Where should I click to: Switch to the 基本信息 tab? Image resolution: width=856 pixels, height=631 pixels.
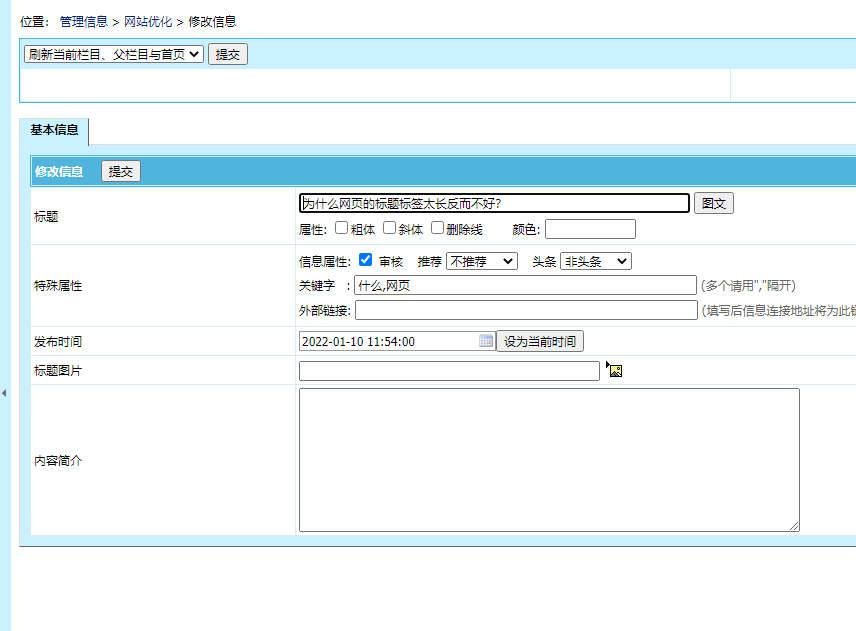[x=53, y=131]
